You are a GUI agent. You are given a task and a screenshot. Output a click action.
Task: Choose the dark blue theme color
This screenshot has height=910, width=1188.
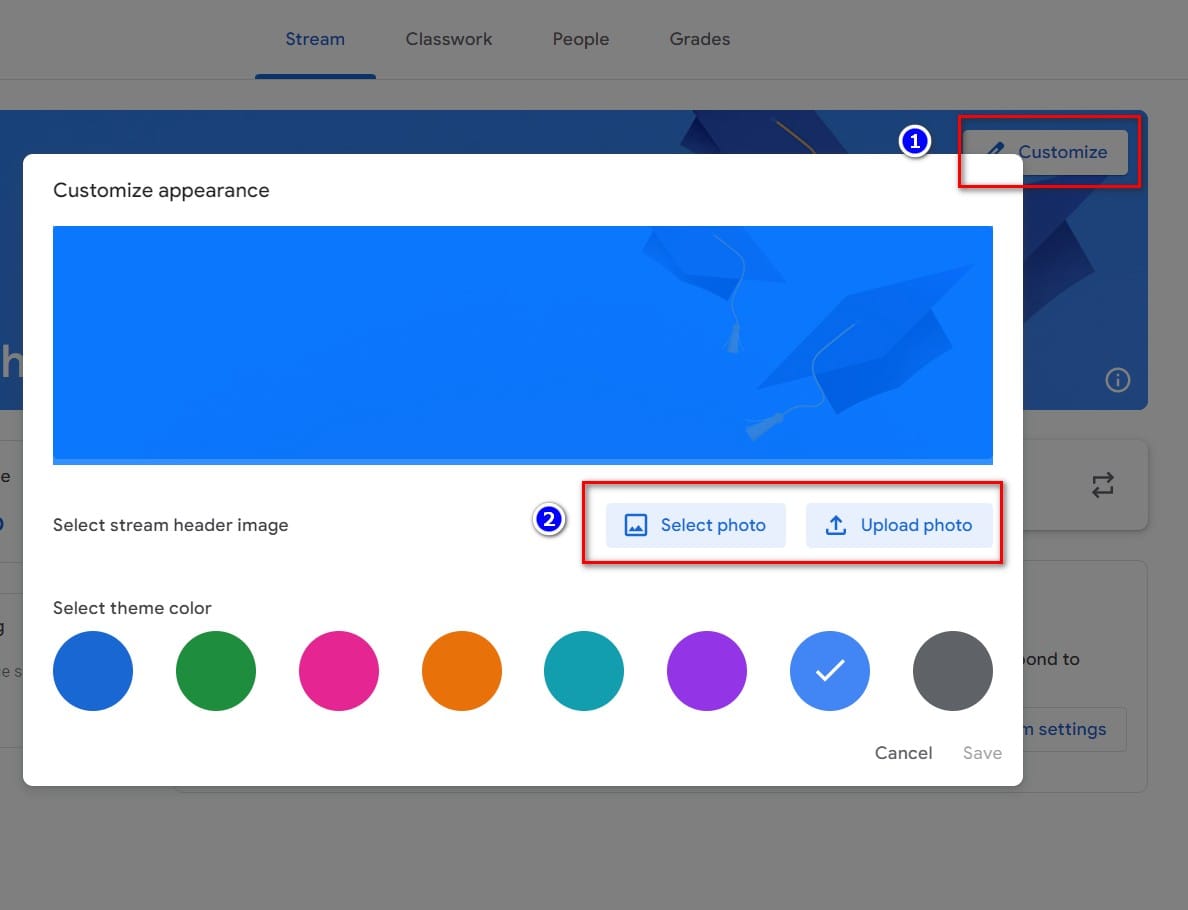click(93, 671)
